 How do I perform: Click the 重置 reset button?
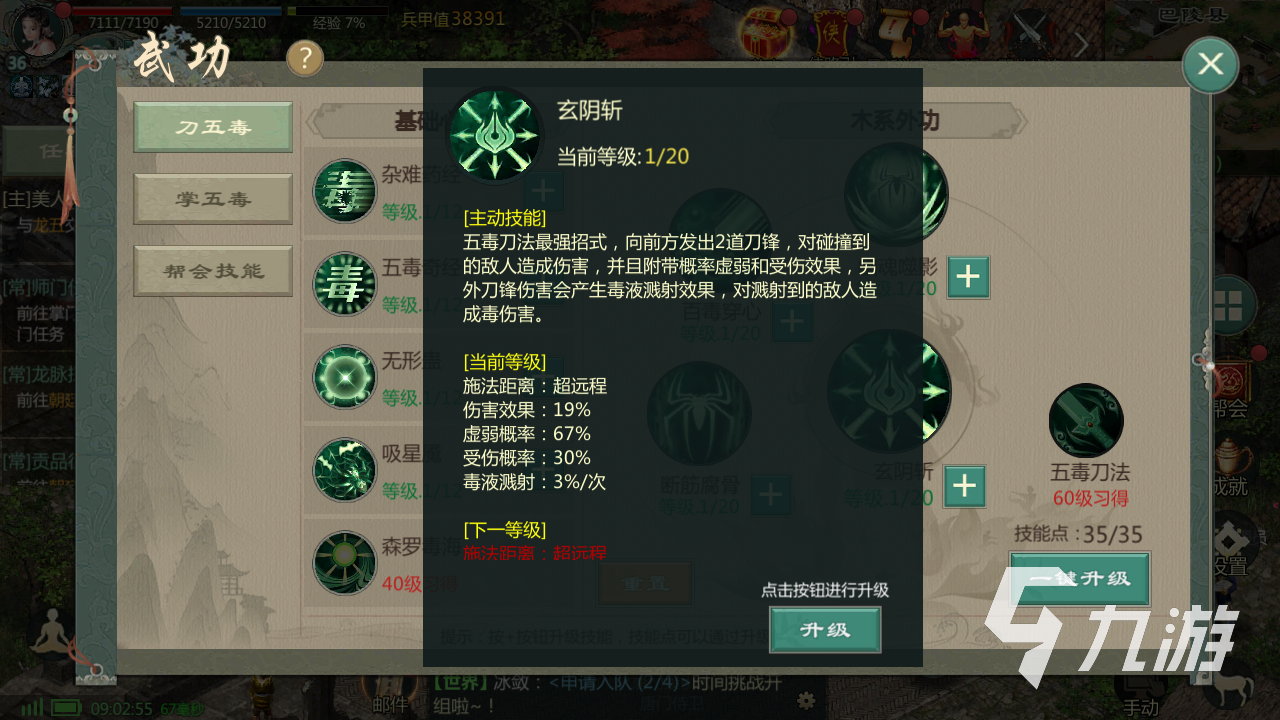tap(645, 582)
